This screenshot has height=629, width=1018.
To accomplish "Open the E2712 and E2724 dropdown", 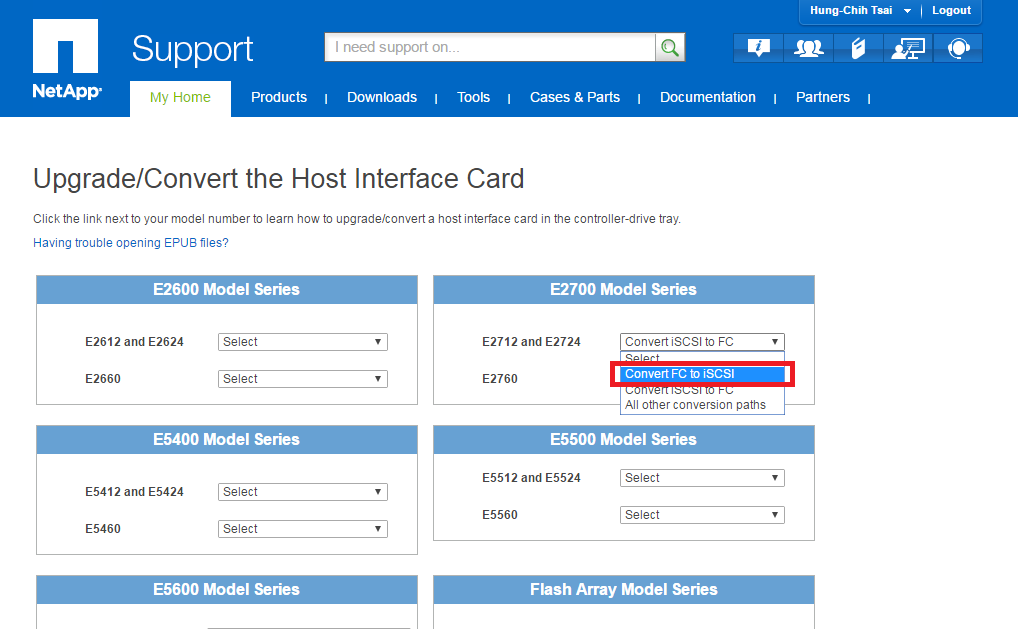I will [702, 342].
